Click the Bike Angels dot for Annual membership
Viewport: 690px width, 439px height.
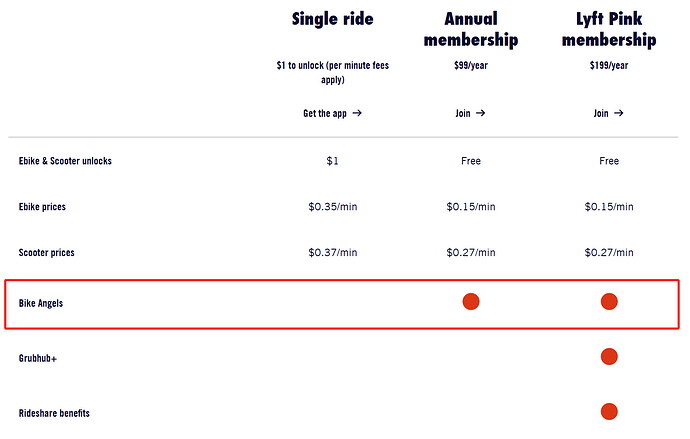coord(470,301)
